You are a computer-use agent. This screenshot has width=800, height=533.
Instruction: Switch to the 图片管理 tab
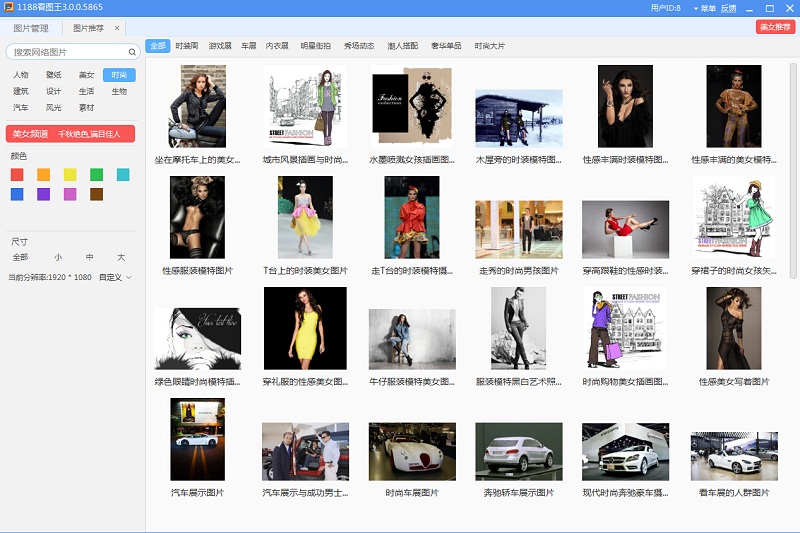click(x=31, y=28)
